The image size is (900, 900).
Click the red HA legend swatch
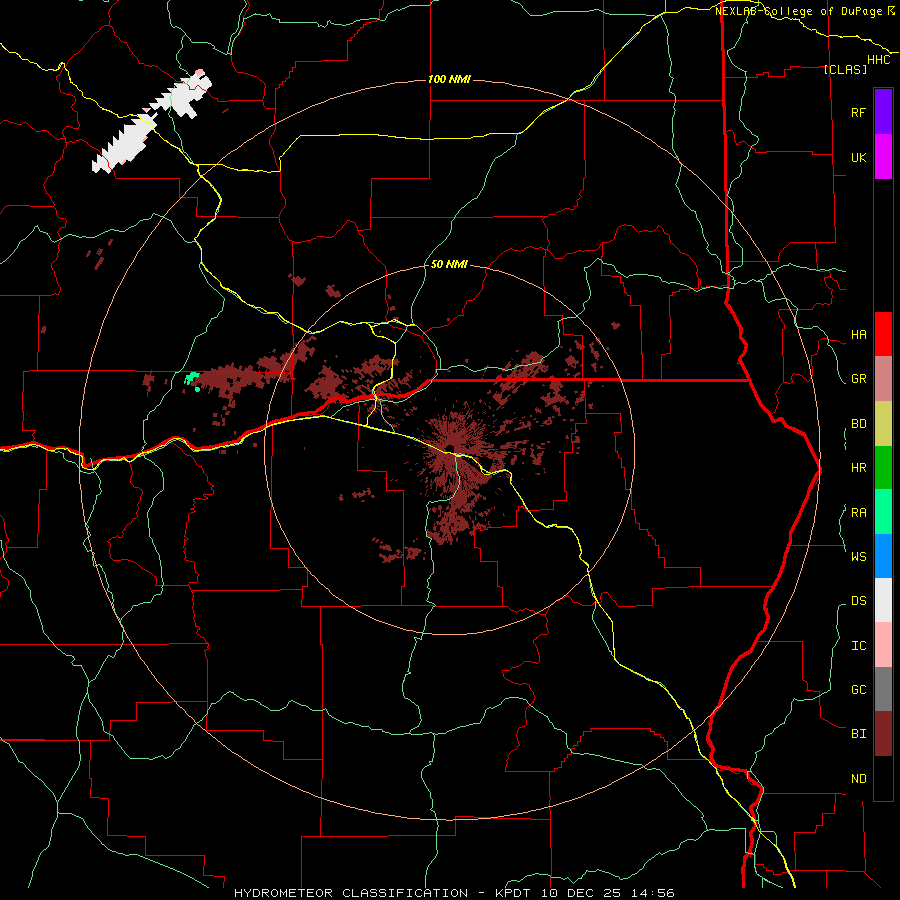[x=883, y=334]
